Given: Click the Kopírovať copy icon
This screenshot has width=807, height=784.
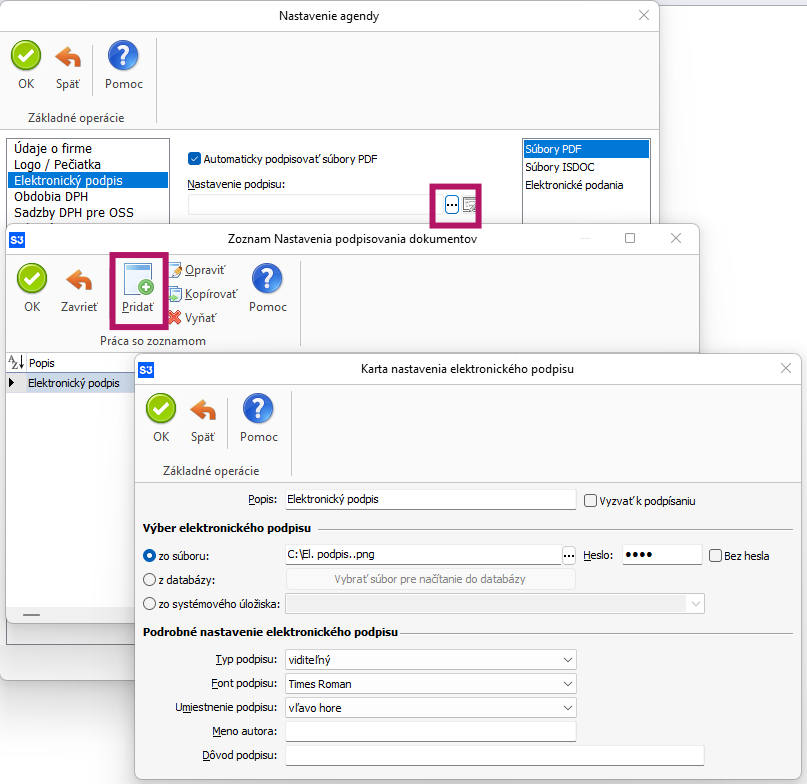Looking at the screenshot, I should tap(176, 294).
